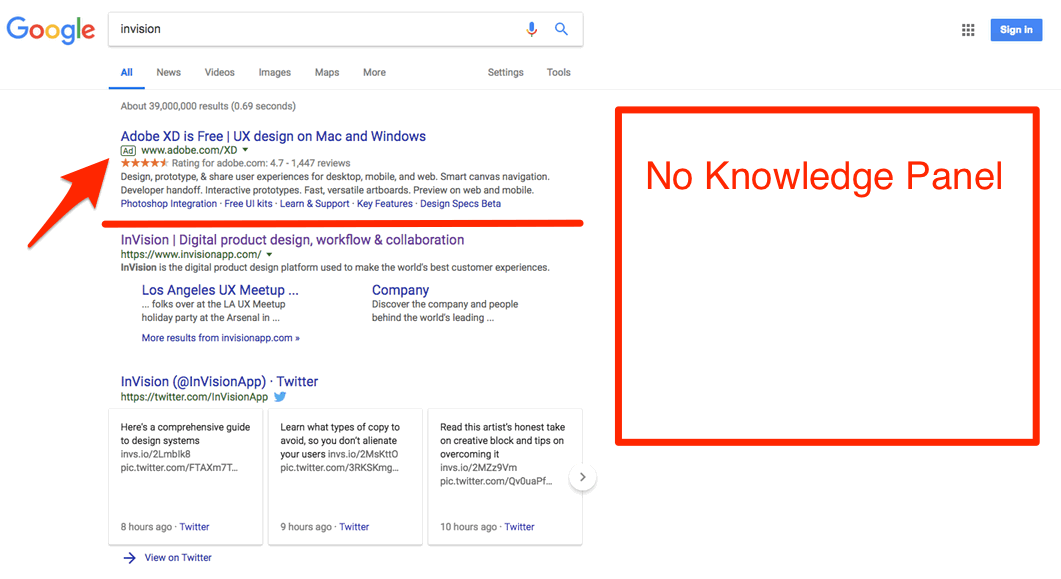Click the Twitter bird icon
1061x579 pixels.
point(280,397)
